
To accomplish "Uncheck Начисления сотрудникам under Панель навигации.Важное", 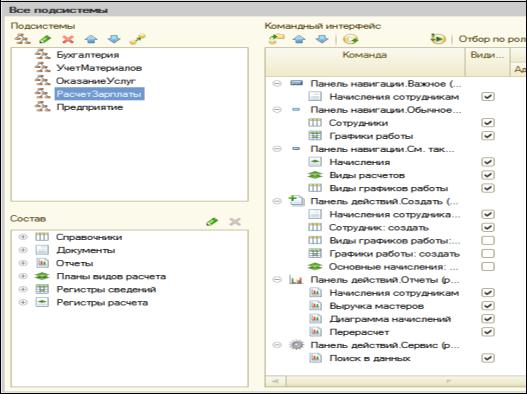I will pyautogui.click(x=488, y=96).
